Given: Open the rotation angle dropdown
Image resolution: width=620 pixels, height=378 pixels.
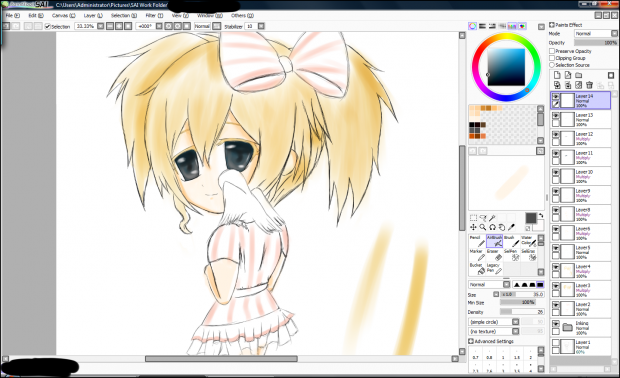Looking at the screenshot, I should [159, 26].
